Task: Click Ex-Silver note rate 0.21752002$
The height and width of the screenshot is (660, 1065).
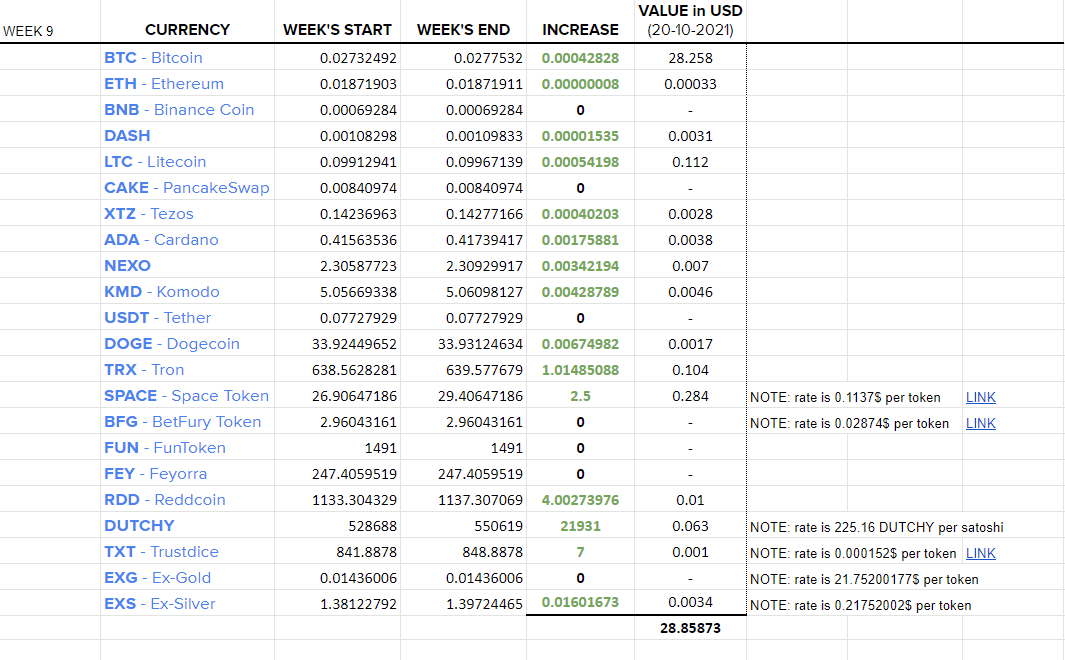Action: [861, 606]
